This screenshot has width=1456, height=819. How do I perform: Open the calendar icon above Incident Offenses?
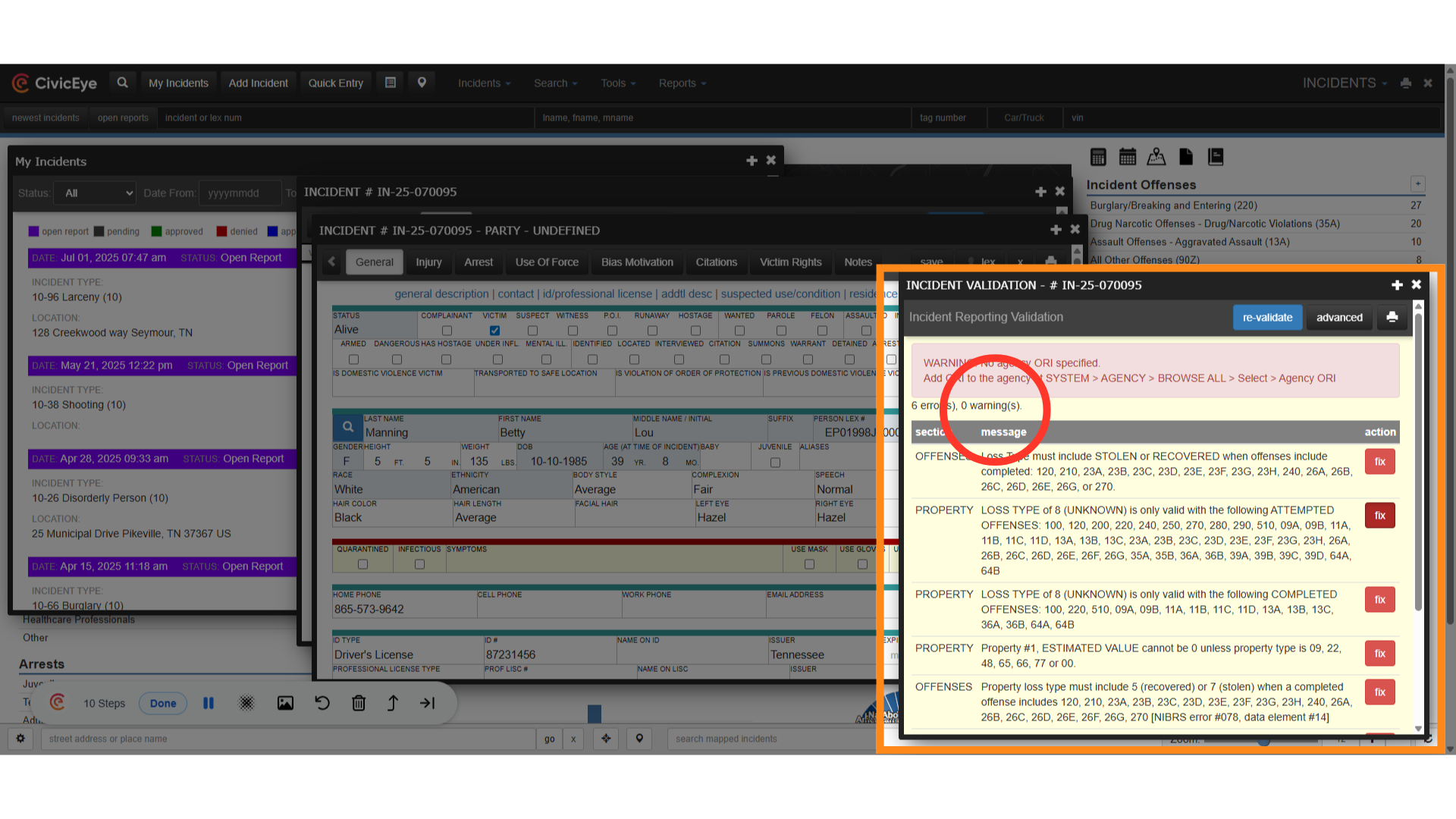1128,157
